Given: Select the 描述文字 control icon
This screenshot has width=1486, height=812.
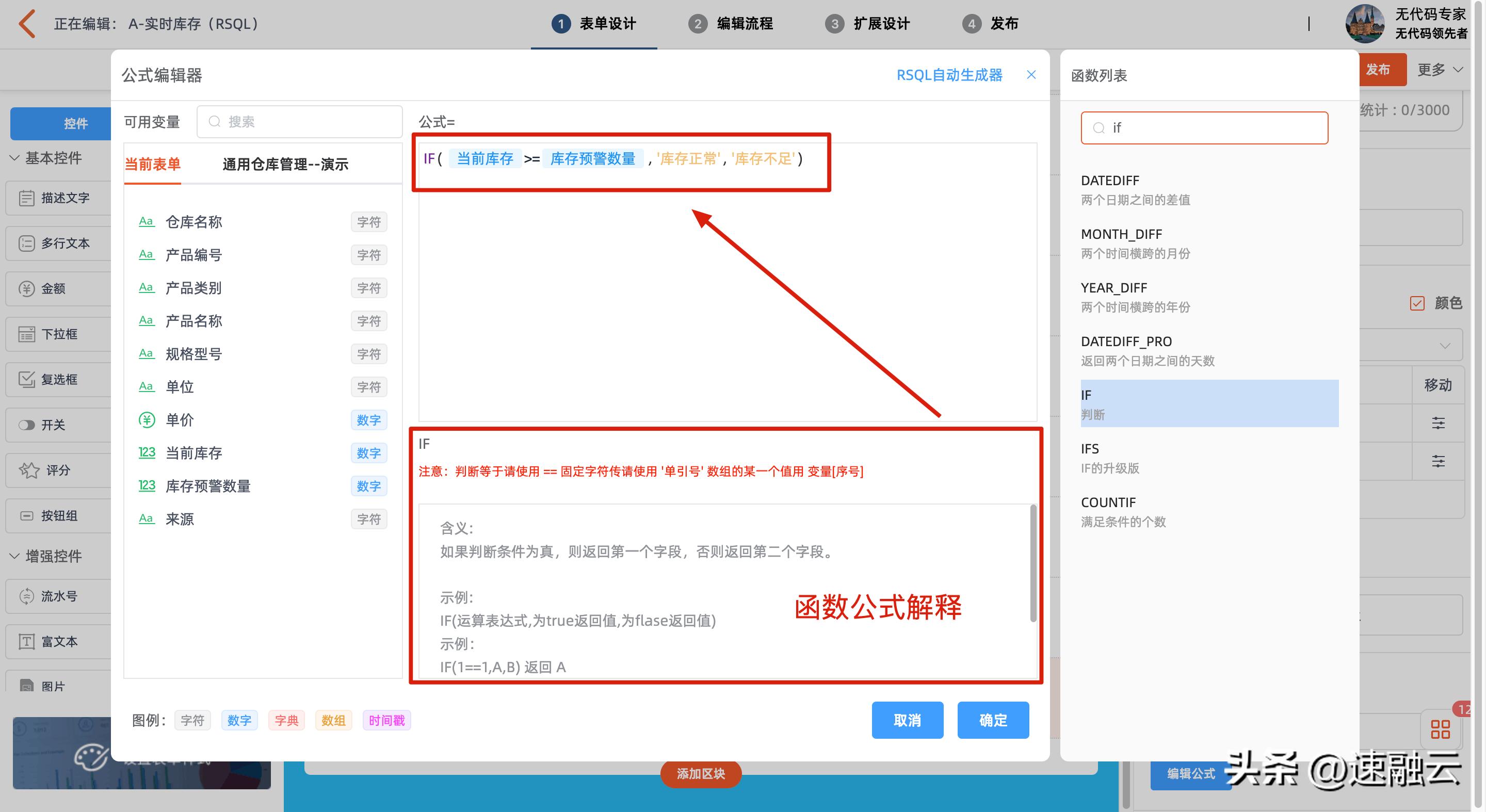Looking at the screenshot, I should coord(26,198).
